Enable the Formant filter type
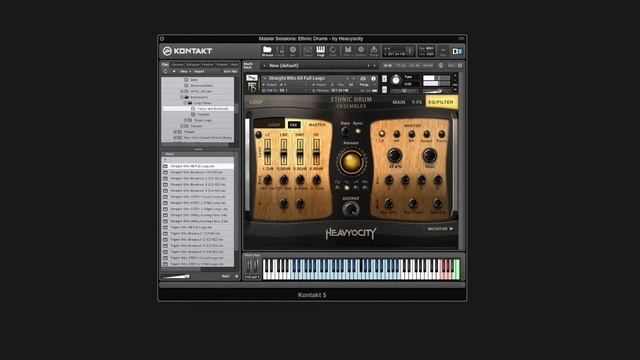 pos(442,134)
